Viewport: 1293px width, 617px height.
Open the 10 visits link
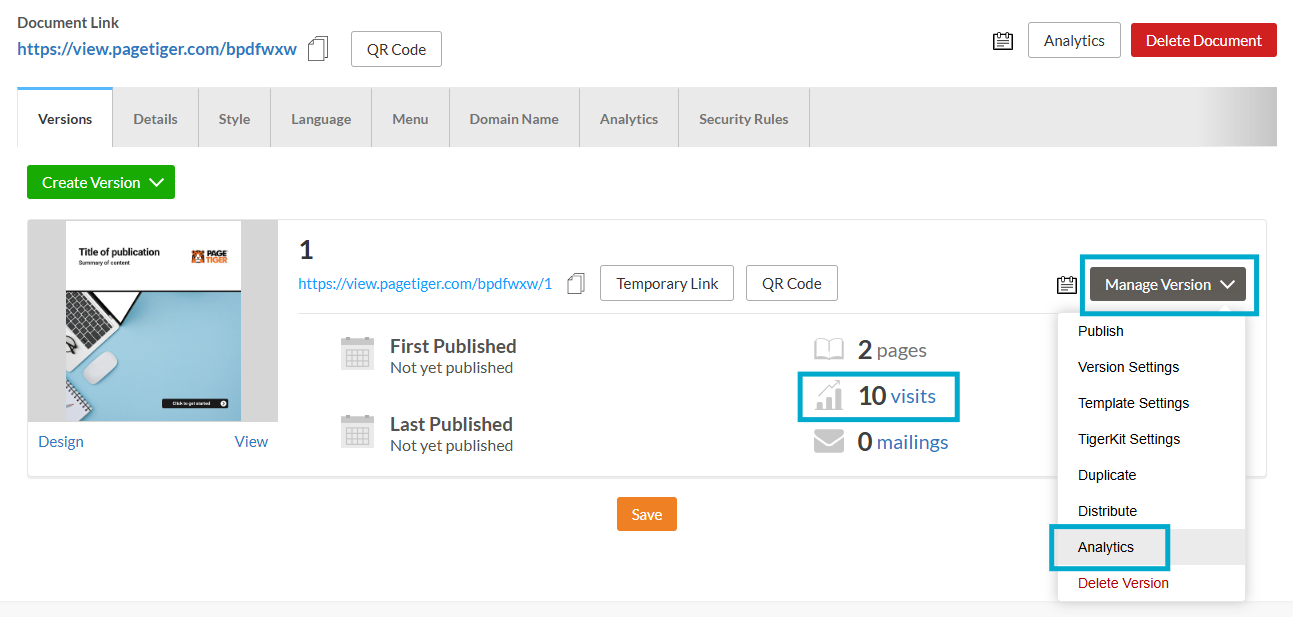click(912, 396)
